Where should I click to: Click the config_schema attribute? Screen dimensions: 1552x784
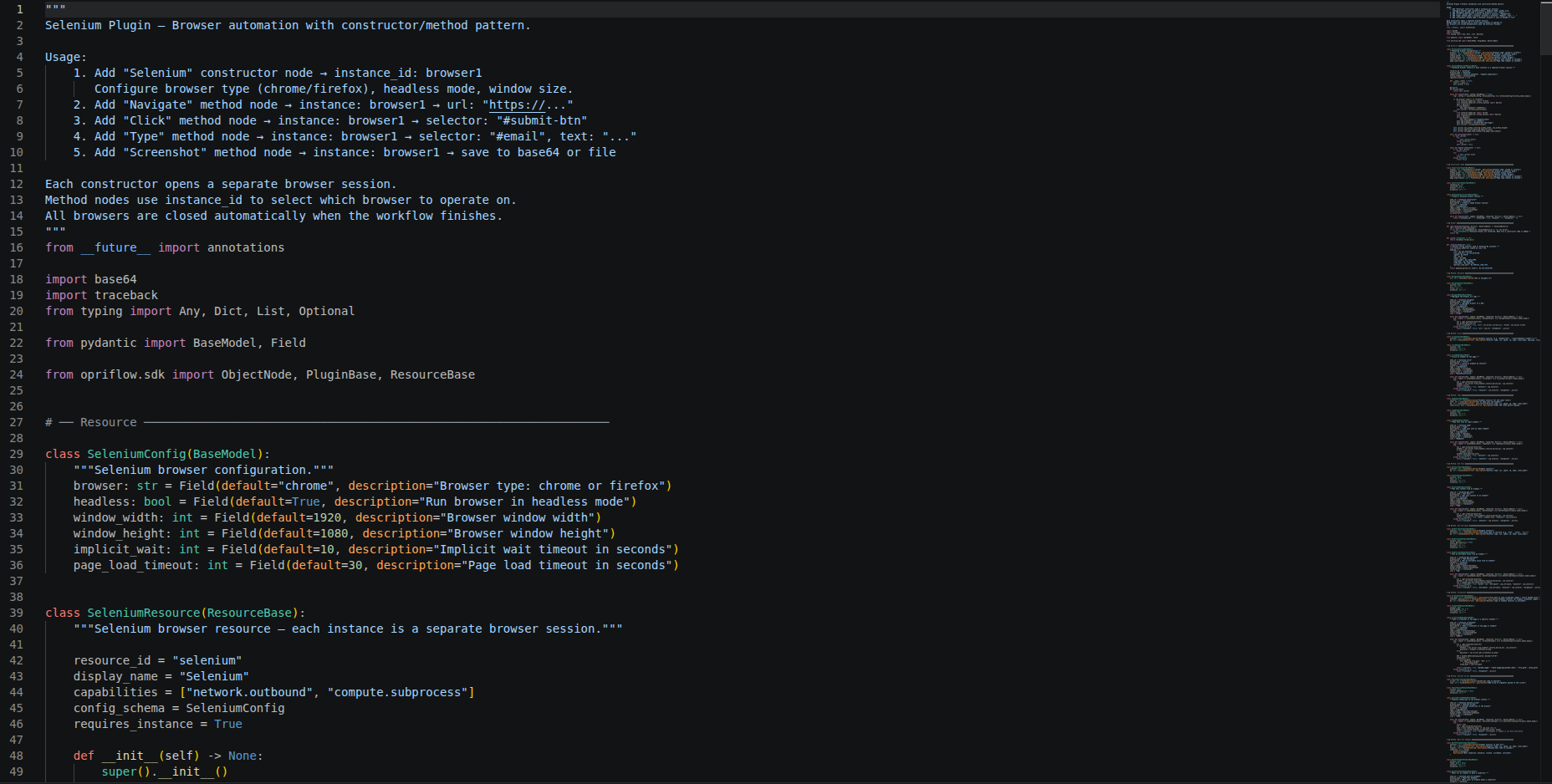[x=119, y=708]
